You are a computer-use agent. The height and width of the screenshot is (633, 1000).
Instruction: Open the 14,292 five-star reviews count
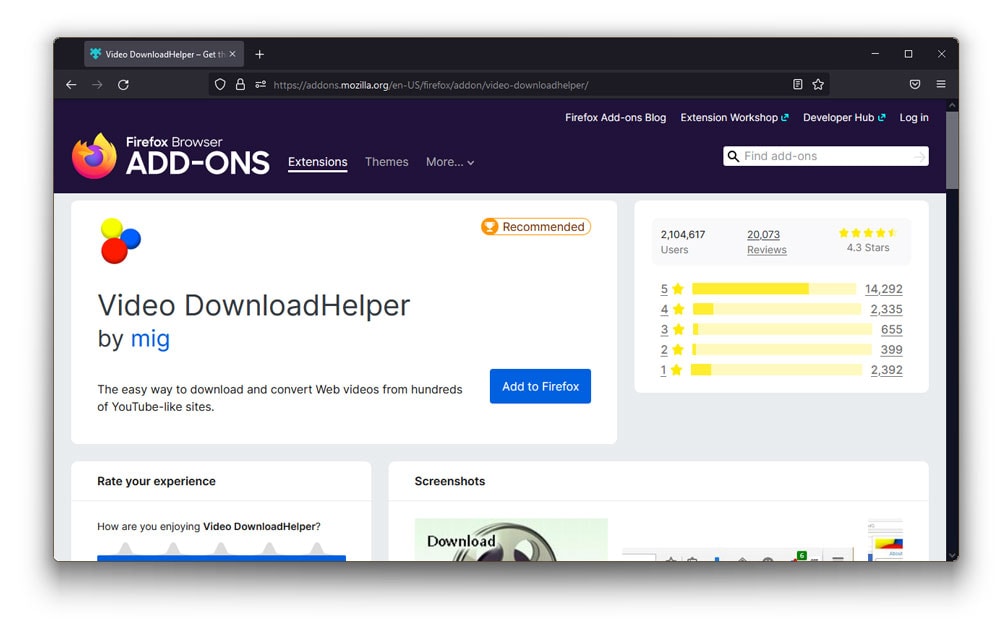[x=883, y=289]
